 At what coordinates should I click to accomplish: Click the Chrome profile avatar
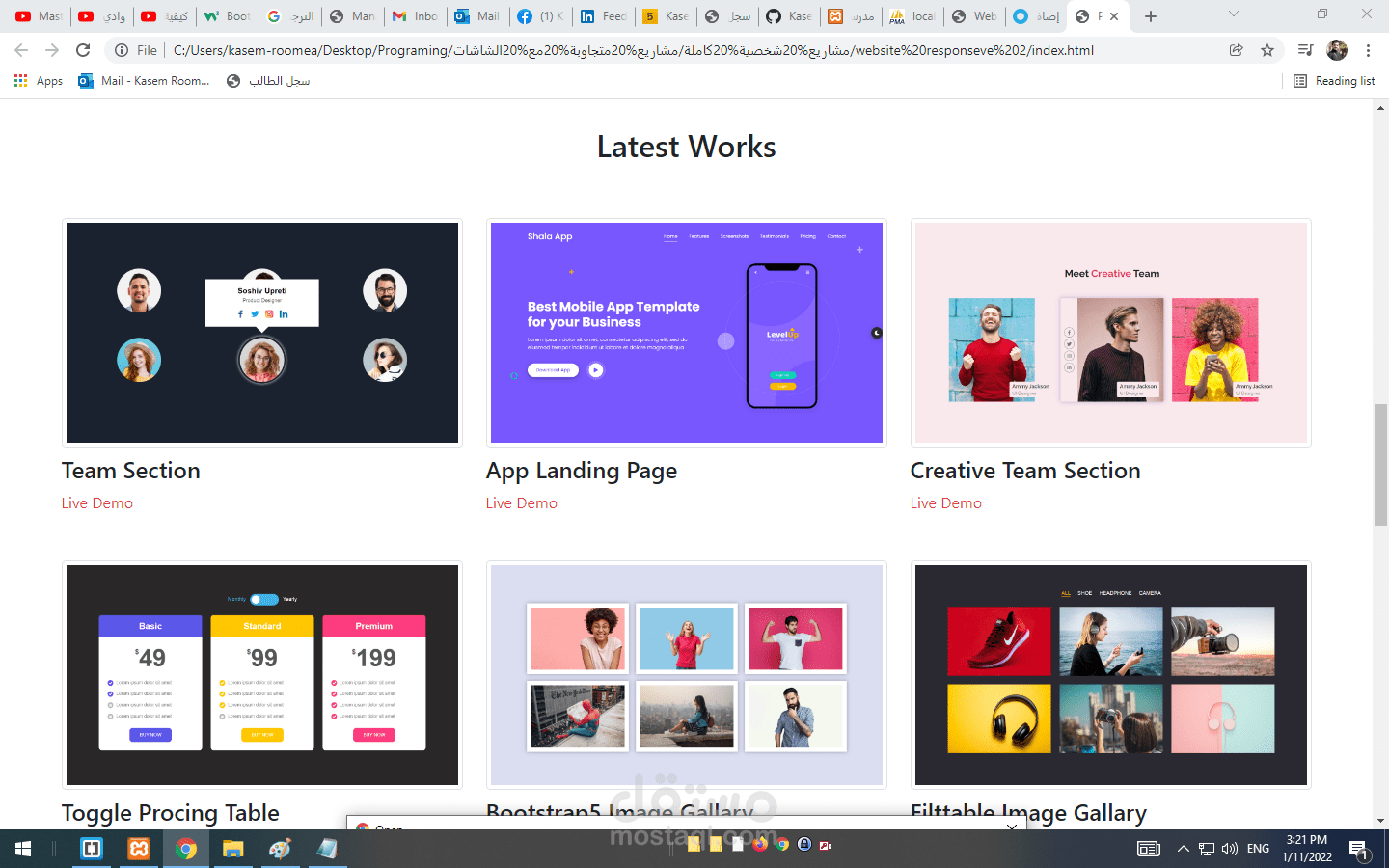1337,50
